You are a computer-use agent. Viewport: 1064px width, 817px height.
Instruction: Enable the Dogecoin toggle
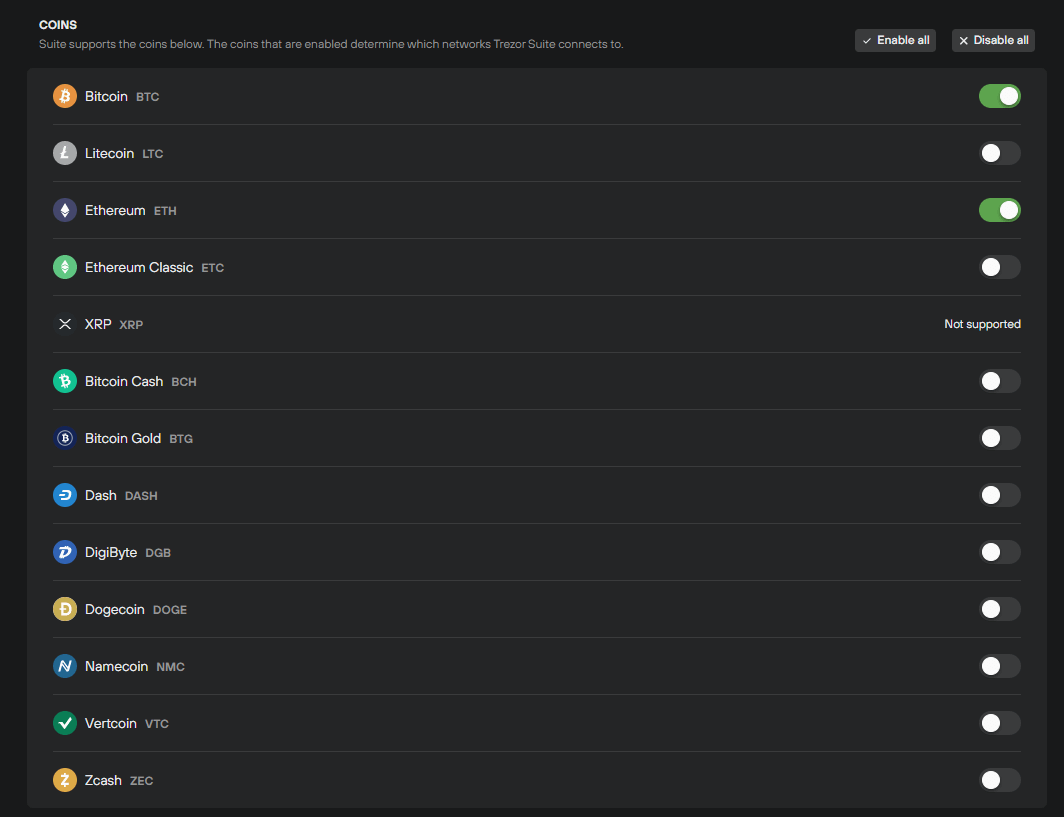point(1000,609)
